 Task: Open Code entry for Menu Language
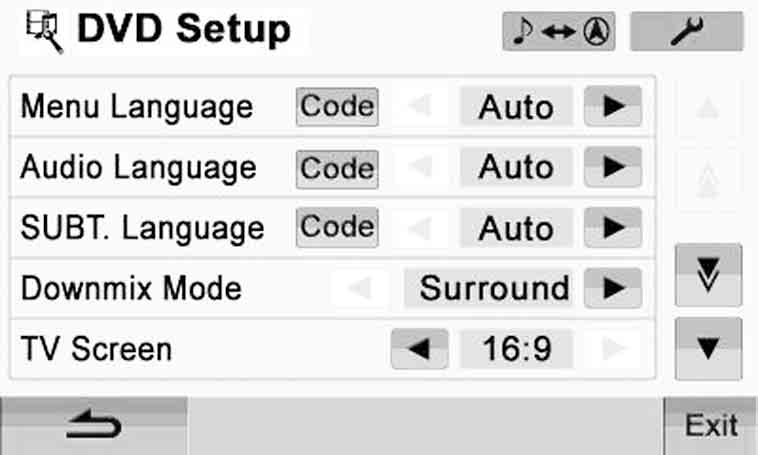(x=337, y=107)
